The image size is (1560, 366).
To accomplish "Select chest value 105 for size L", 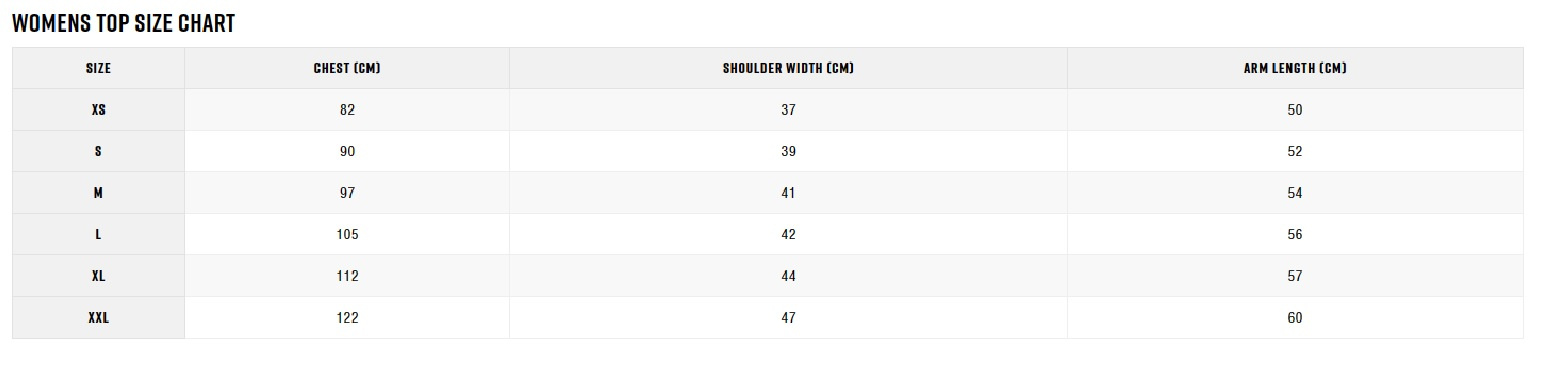I will 347,234.
